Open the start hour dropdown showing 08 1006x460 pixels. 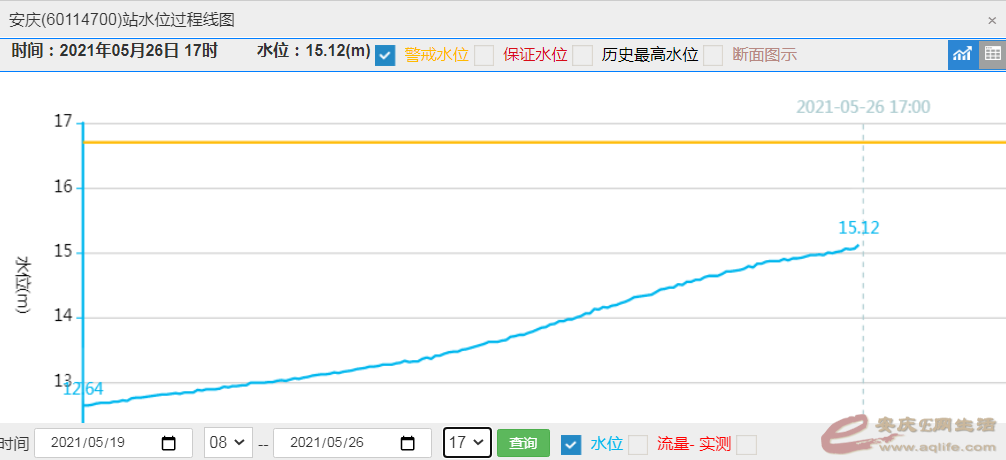(x=227, y=443)
